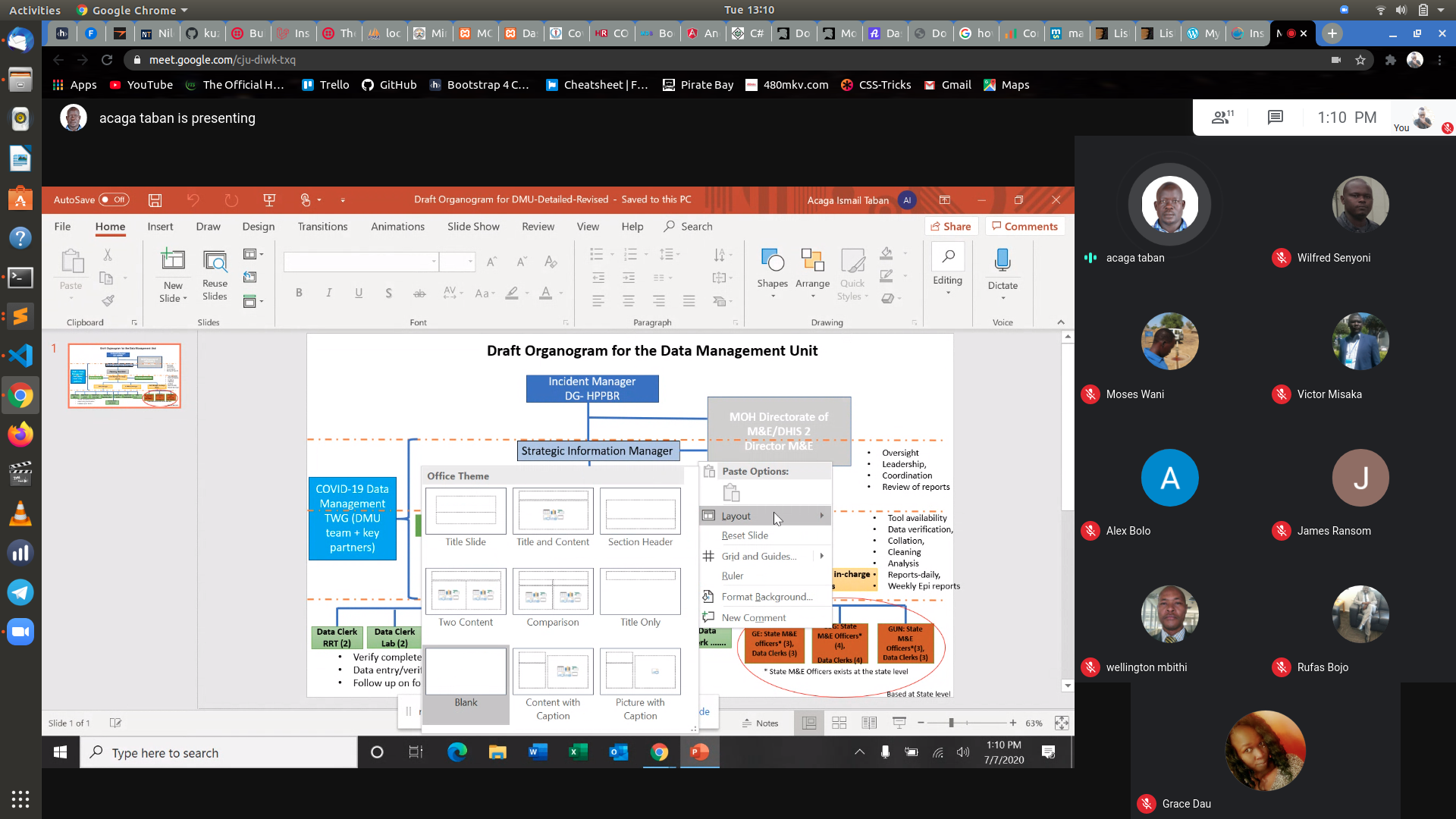Open the Meet chat panel icon
The image size is (1456, 819).
click(x=1275, y=118)
